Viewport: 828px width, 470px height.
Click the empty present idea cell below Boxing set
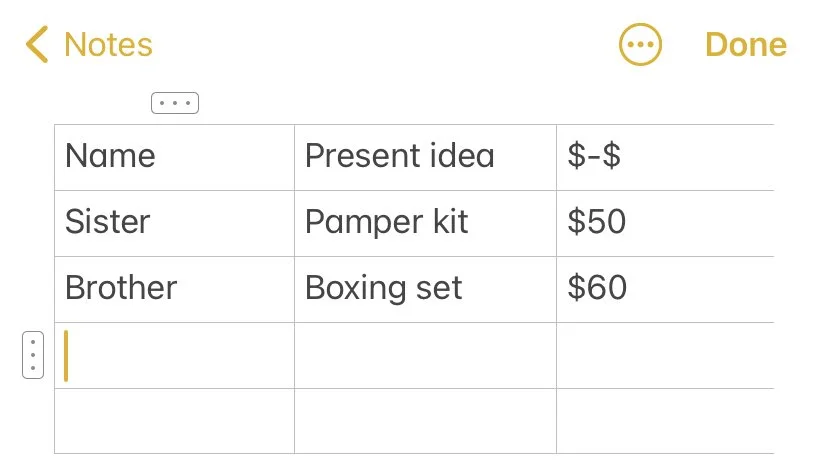click(x=425, y=355)
